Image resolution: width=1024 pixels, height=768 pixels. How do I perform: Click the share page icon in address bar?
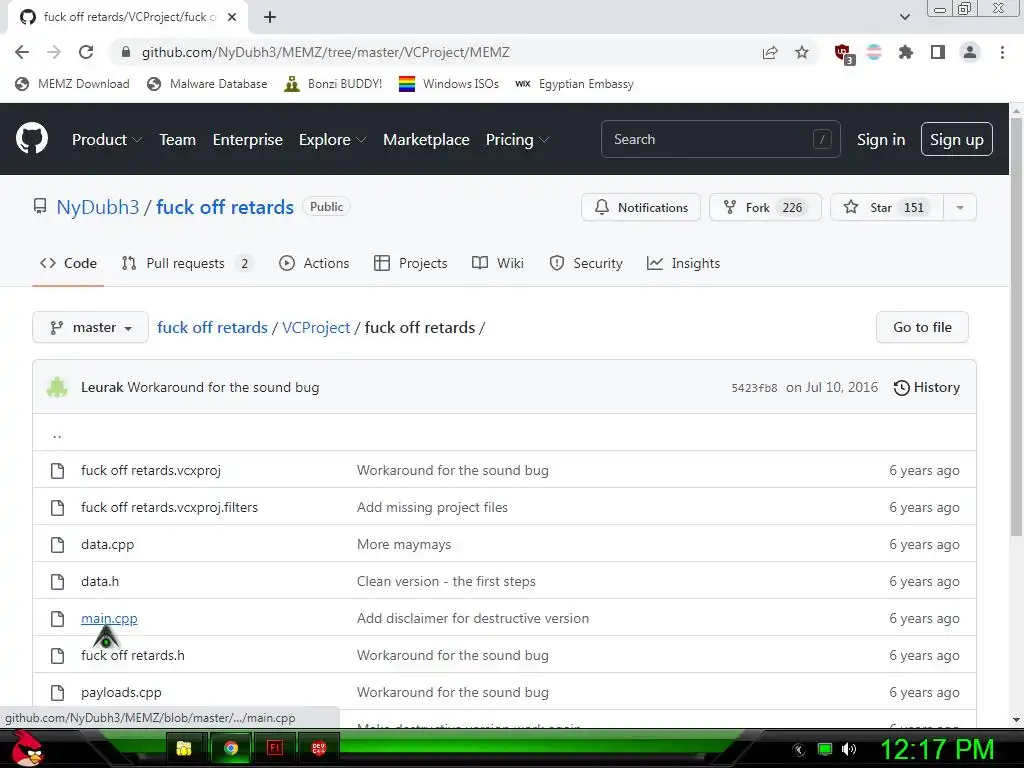[770, 52]
